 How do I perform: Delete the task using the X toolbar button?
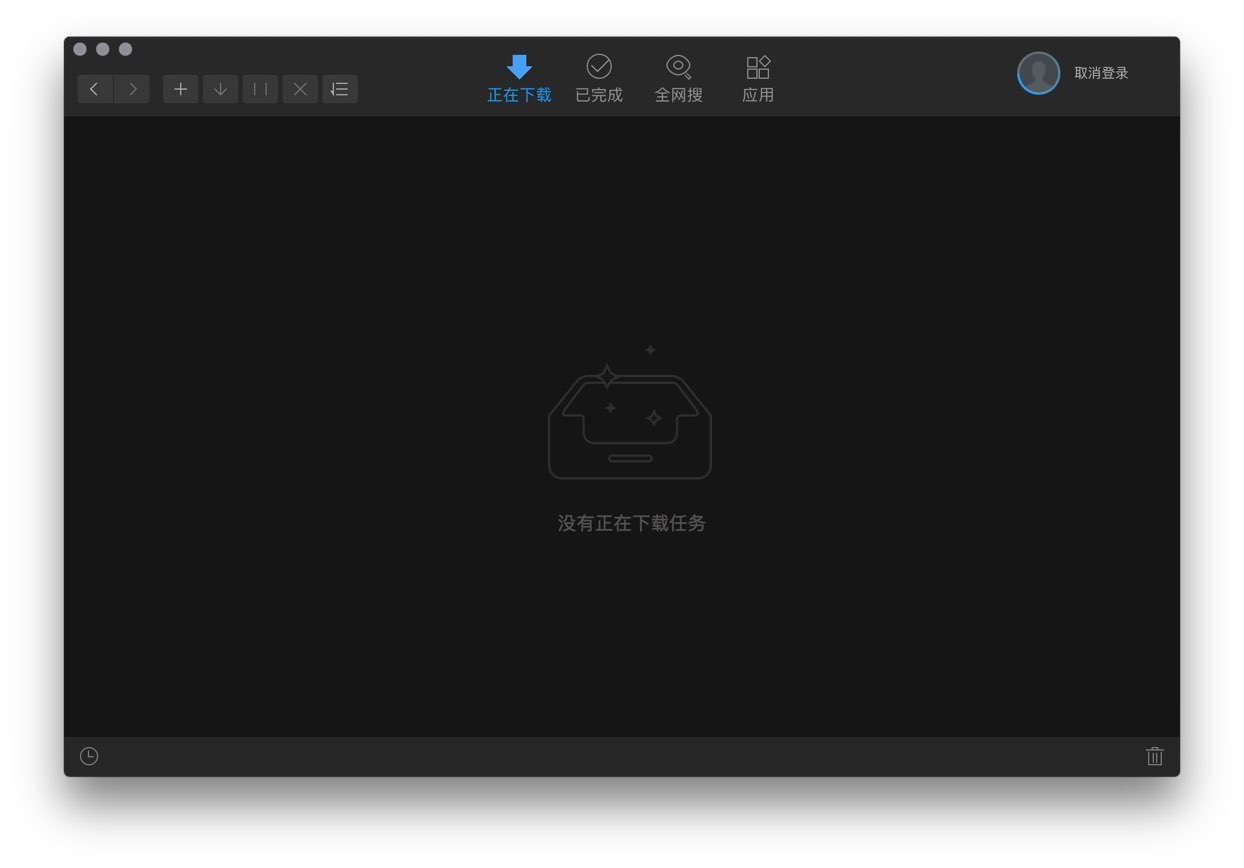[x=300, y=89]
